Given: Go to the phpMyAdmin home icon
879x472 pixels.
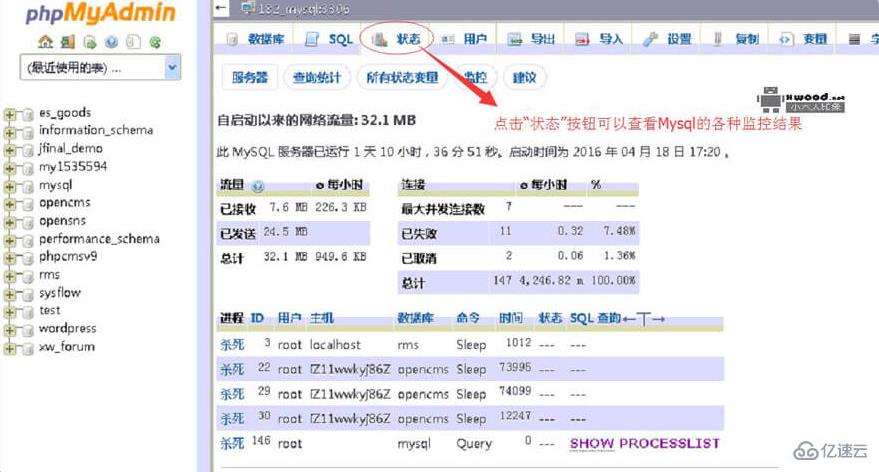Looking at the screenshot, I should (45, 42).
